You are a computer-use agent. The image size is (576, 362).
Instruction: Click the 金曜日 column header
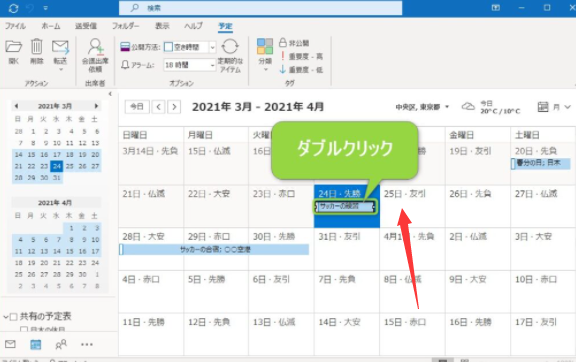click(462, 135)
